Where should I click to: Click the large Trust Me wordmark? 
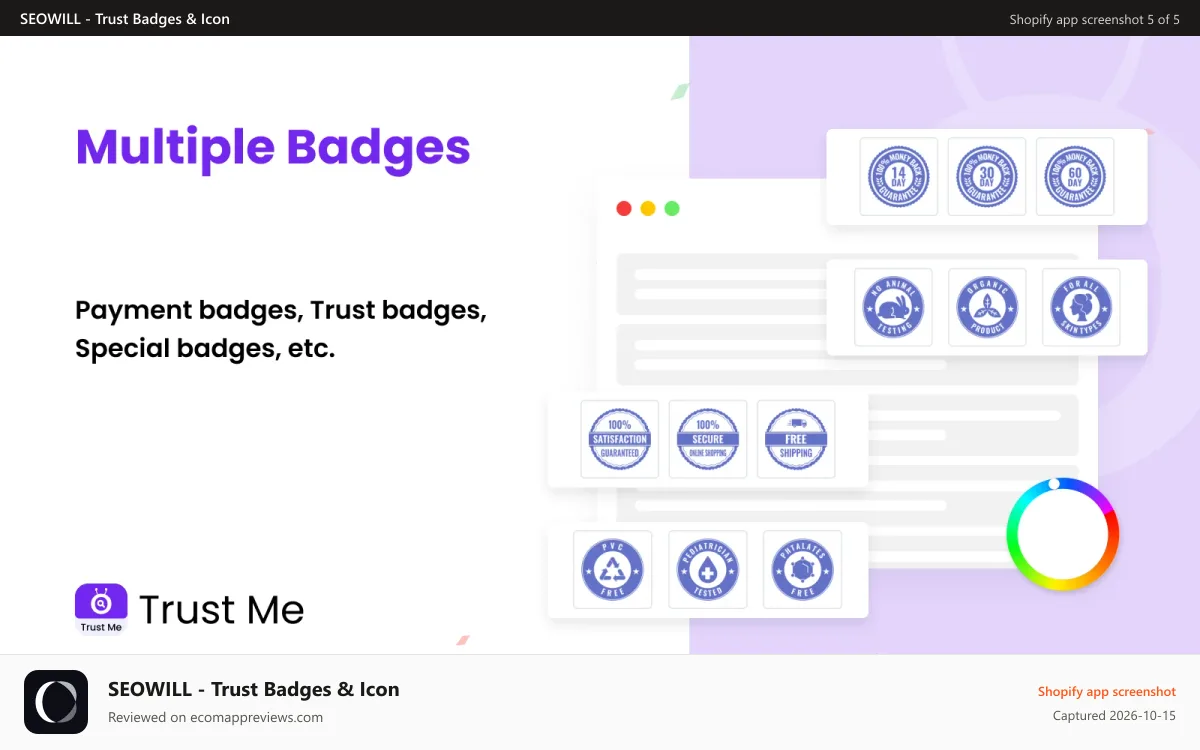(x=221, y=609)
